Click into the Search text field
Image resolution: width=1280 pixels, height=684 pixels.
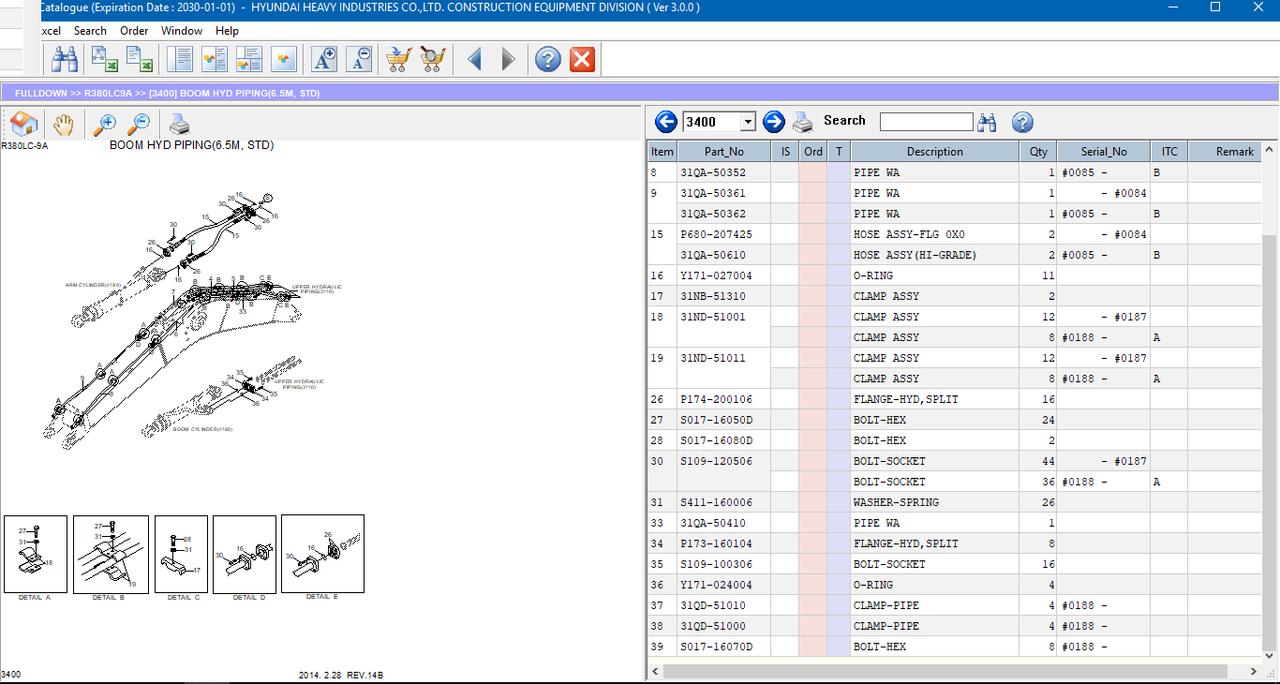pyautogui.click(x=926, y=122)
